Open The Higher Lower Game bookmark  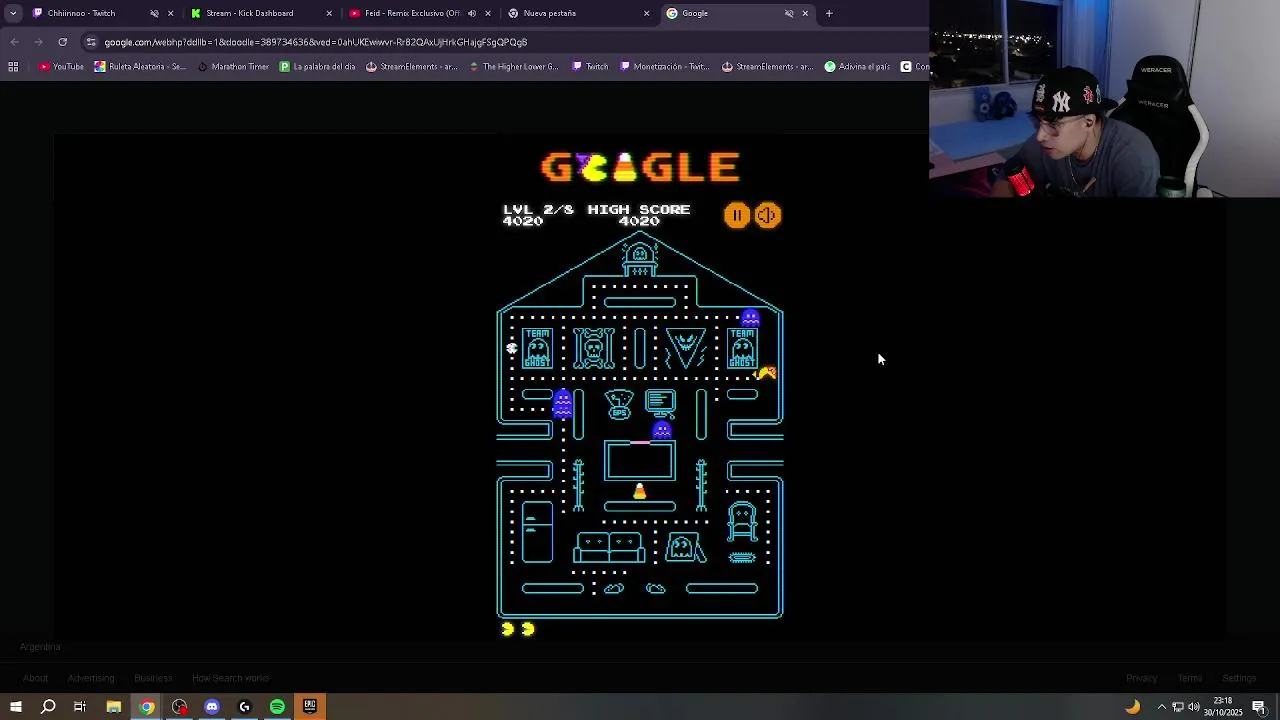(x=512, y=67)
